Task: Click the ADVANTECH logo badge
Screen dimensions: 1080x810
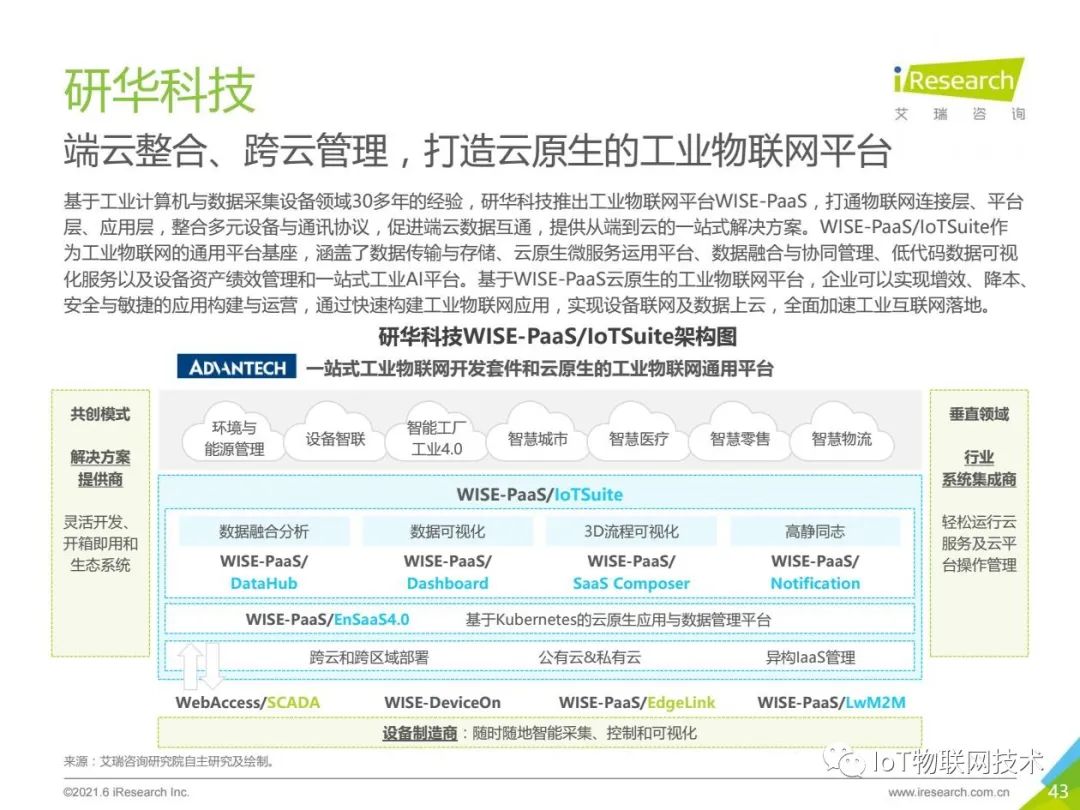Action: tap(236, 367)
